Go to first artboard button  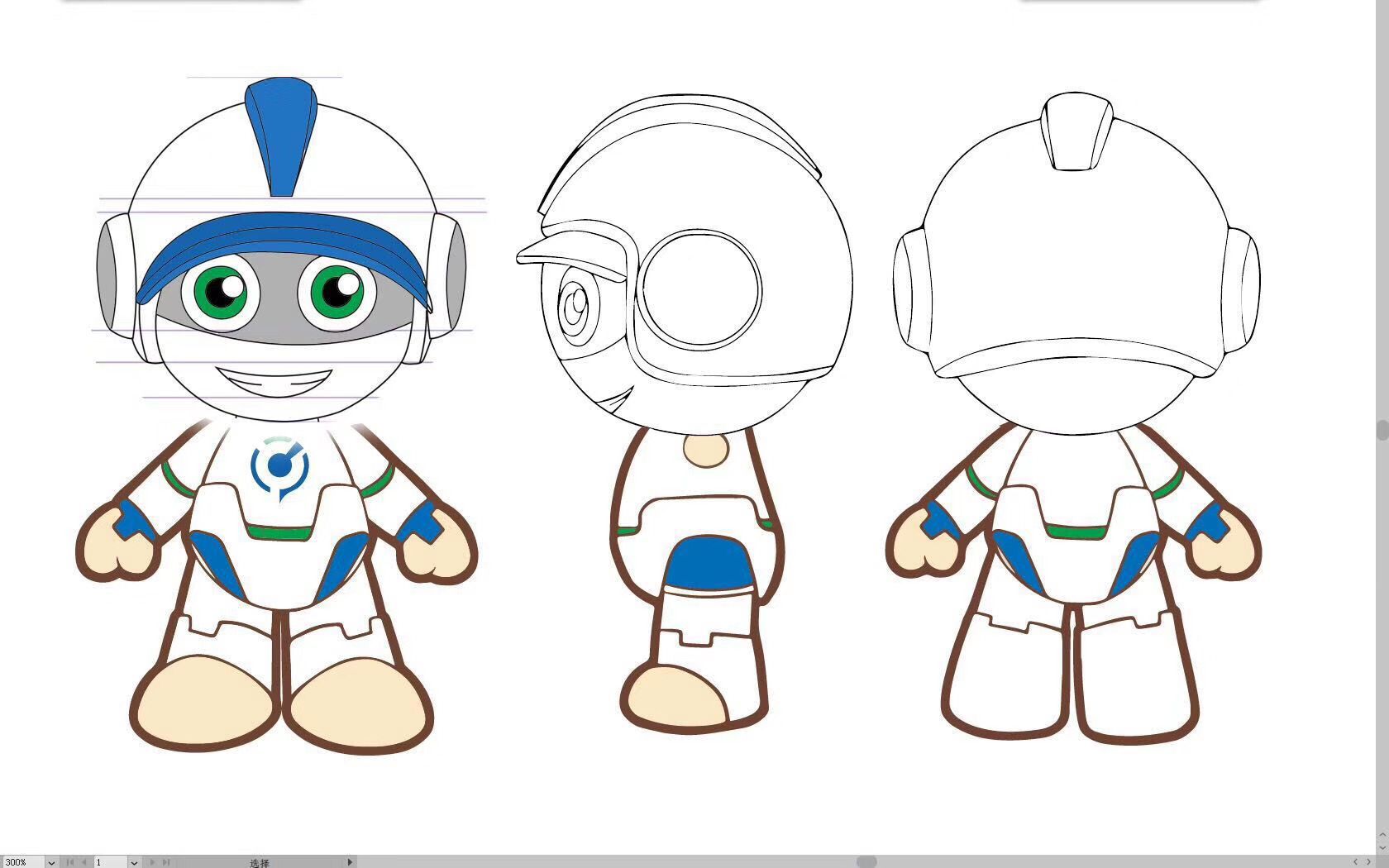[70, 862]
